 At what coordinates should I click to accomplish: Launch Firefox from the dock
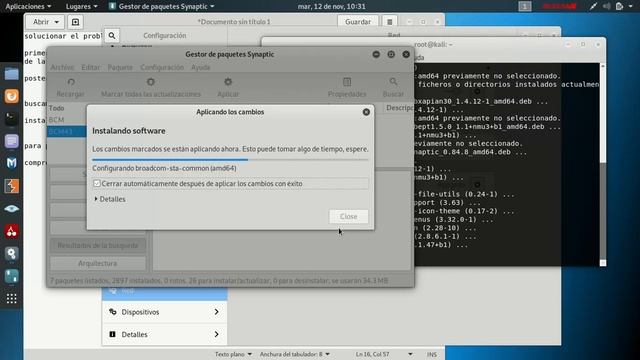[11, 96]
